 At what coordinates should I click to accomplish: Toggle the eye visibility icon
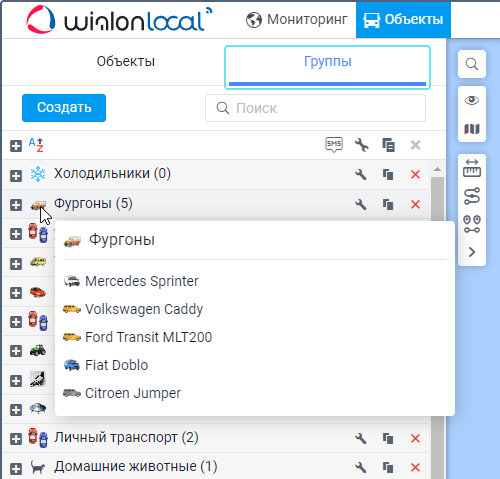pos(472,100)
